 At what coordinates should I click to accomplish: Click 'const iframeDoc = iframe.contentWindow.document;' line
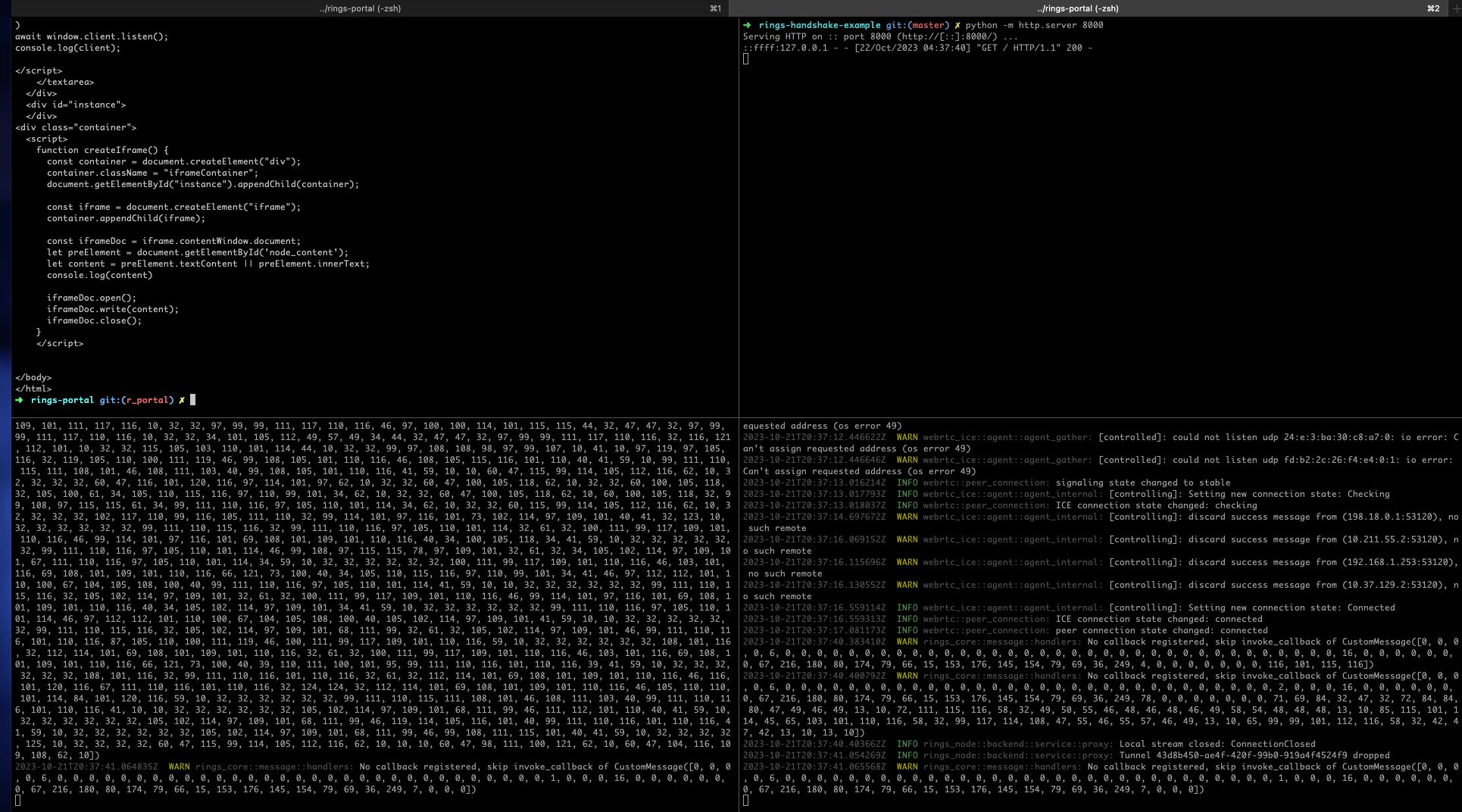173,241
